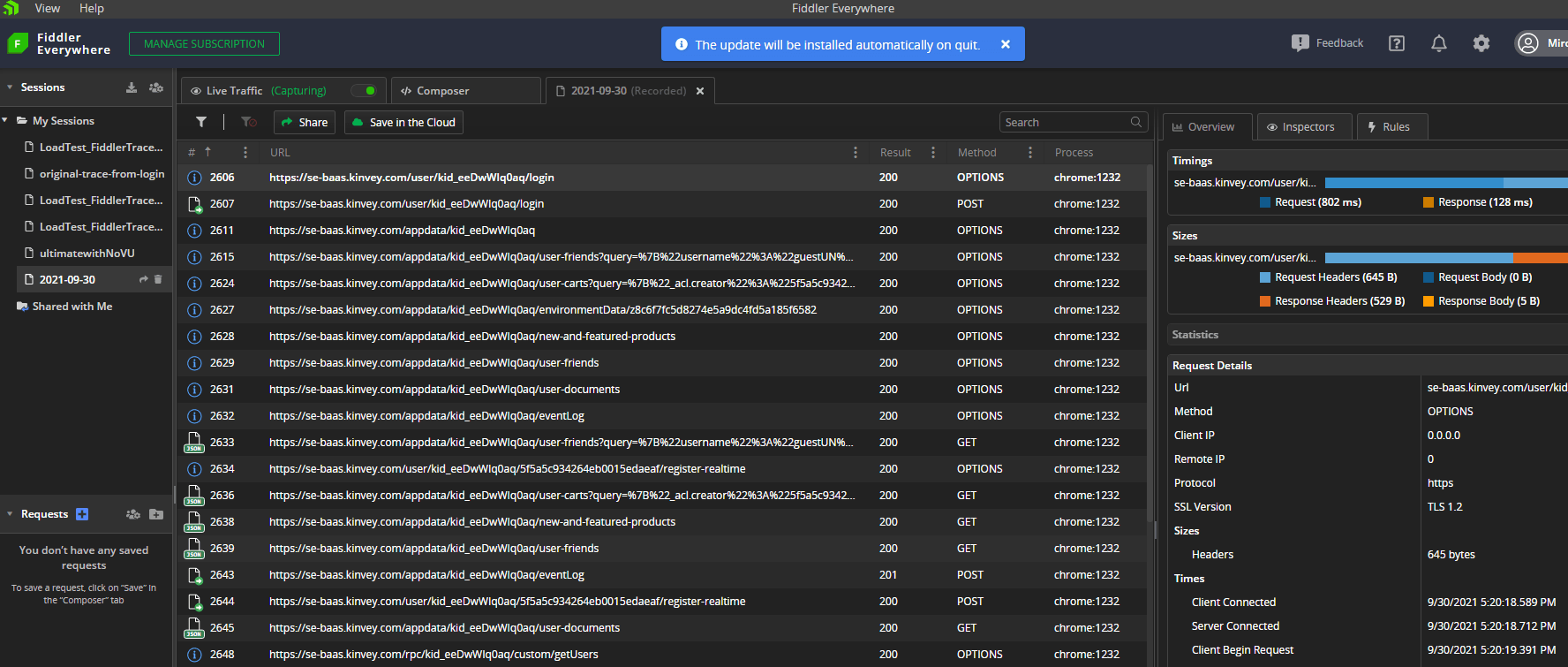Click the TLS 1.2 SSL Version value
1568x667 pixels.
pos(1444,507)
